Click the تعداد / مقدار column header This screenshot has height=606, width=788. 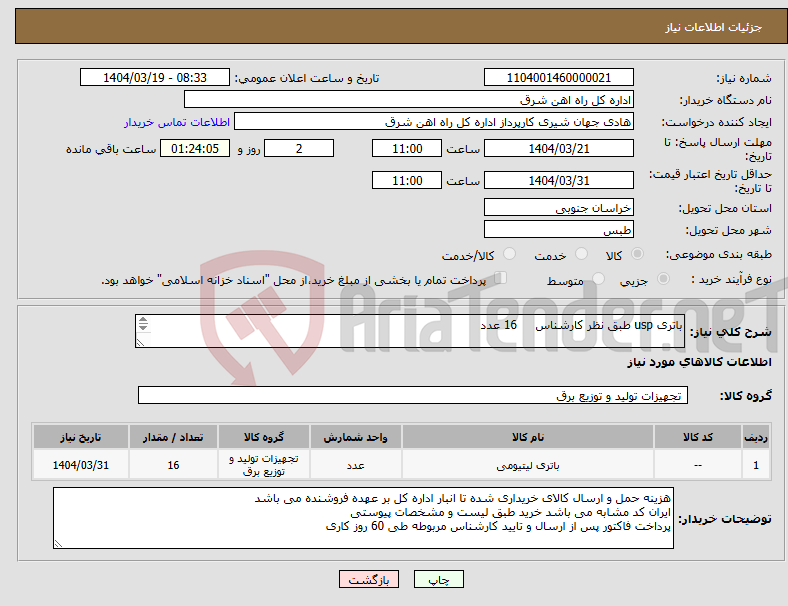point(173,437)
